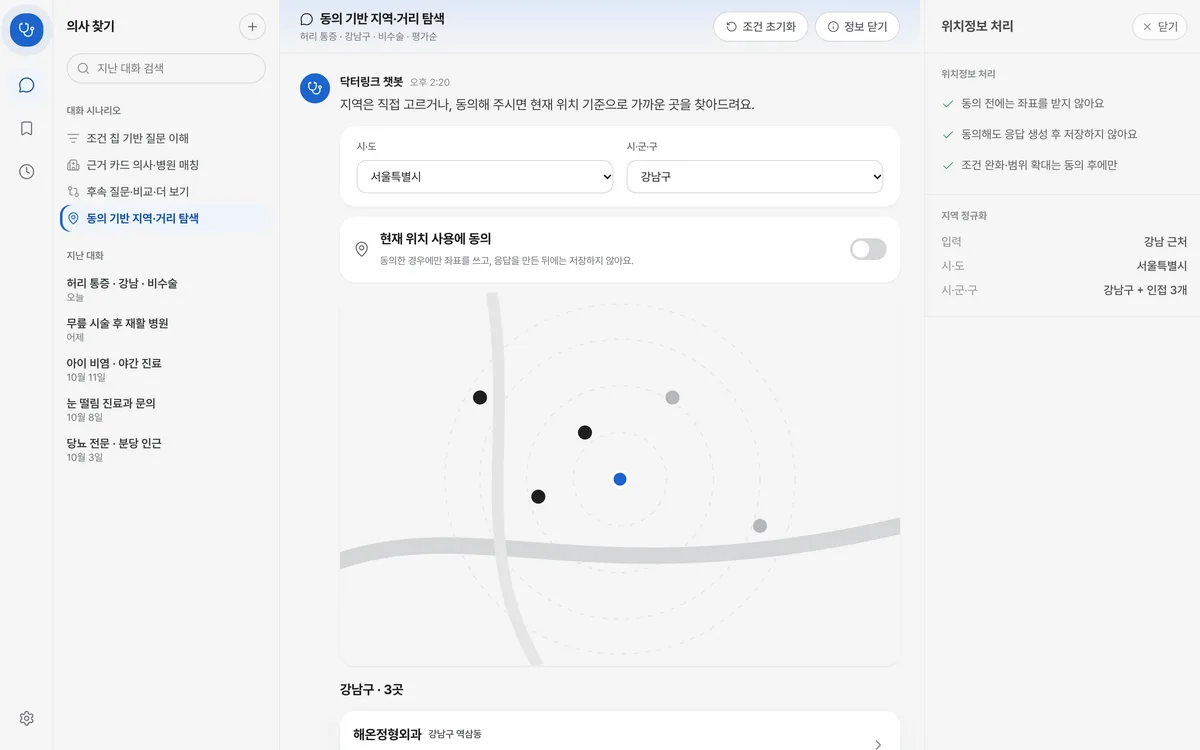Click 강남구 + 인접 3개 value
This screenshot has width=1200, height=750.
click(x=1145, y=290)
